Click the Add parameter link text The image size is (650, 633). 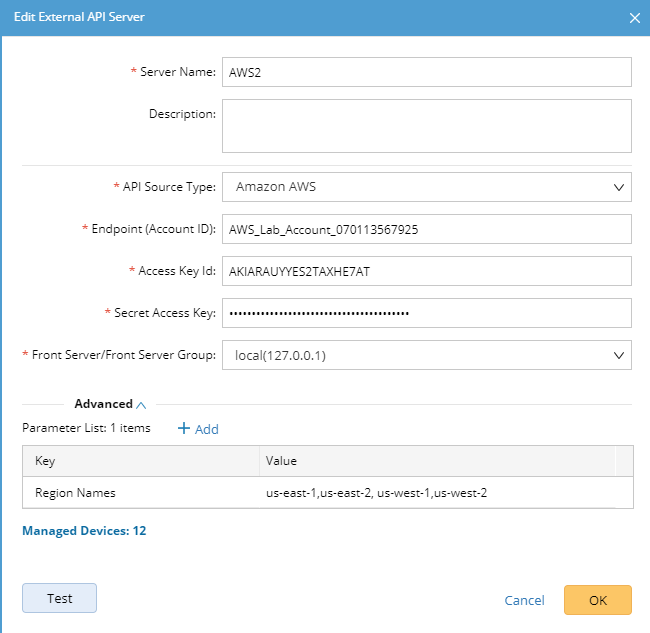click(x=206, y=429)
